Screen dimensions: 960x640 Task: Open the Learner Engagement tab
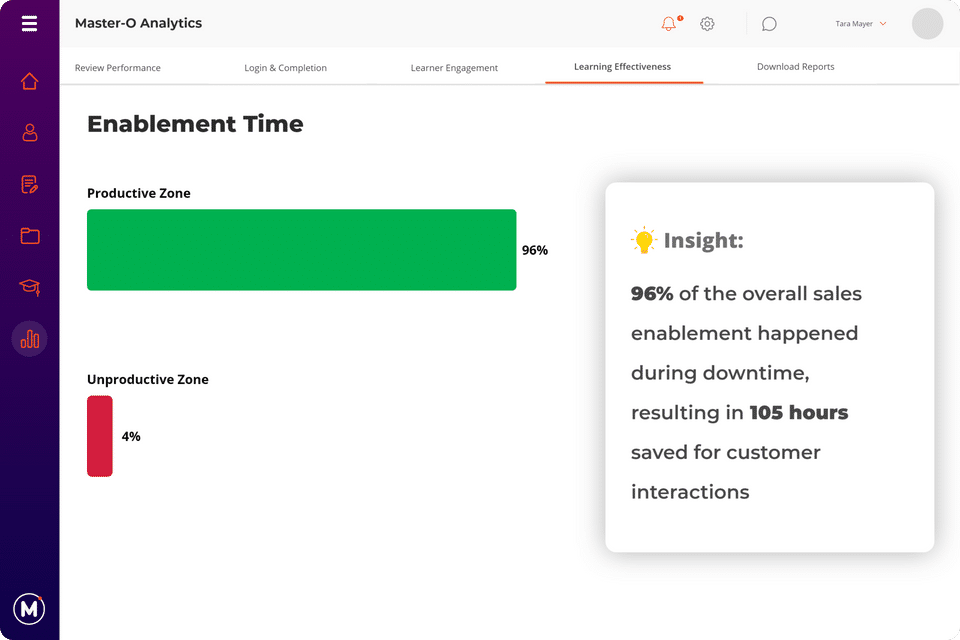point(454,68)
